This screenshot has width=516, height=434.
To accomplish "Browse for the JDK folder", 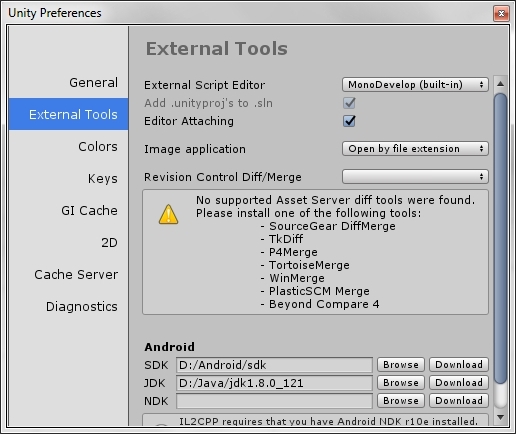I will click(401, 383).
